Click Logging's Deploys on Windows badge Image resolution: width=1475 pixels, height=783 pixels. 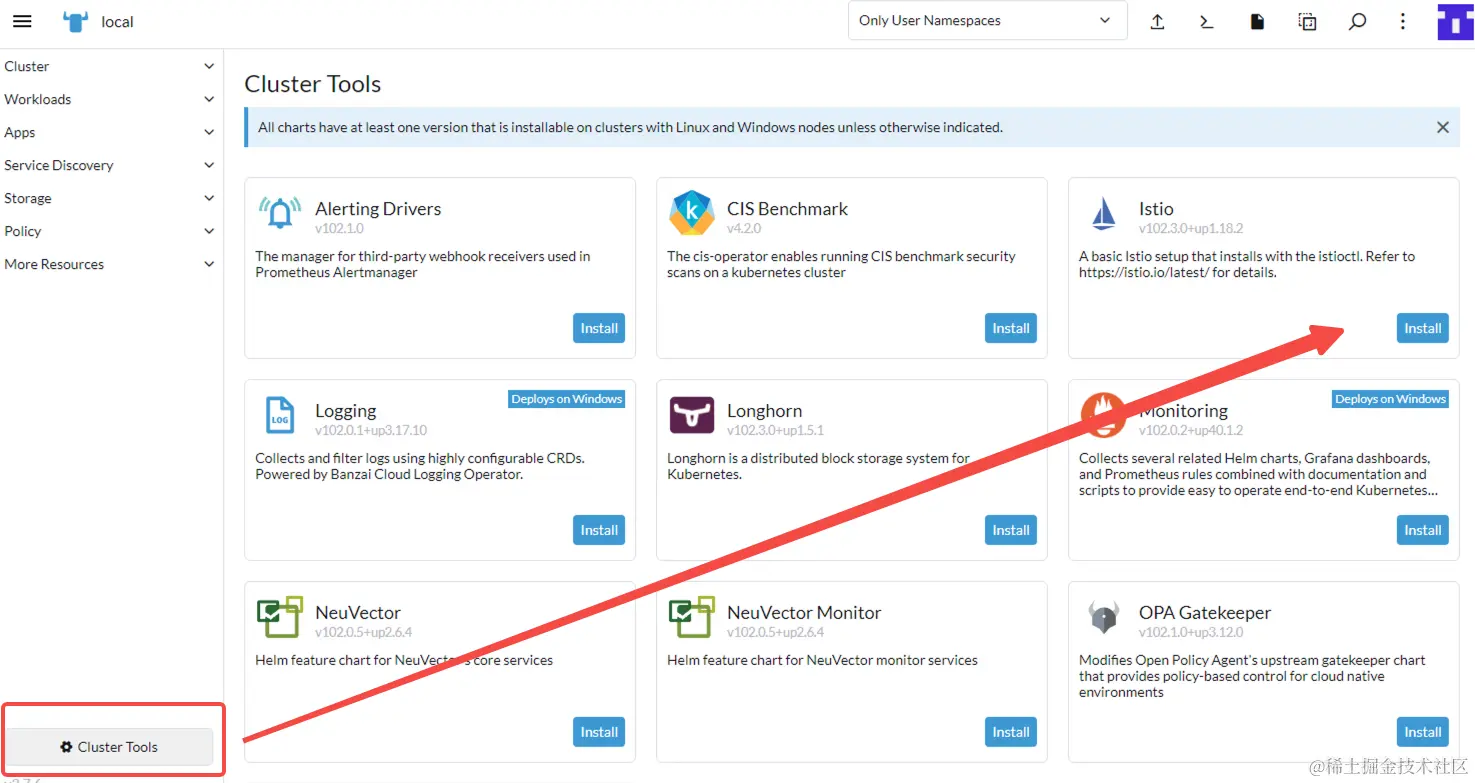pyautogui.click(x=567, y=399)
